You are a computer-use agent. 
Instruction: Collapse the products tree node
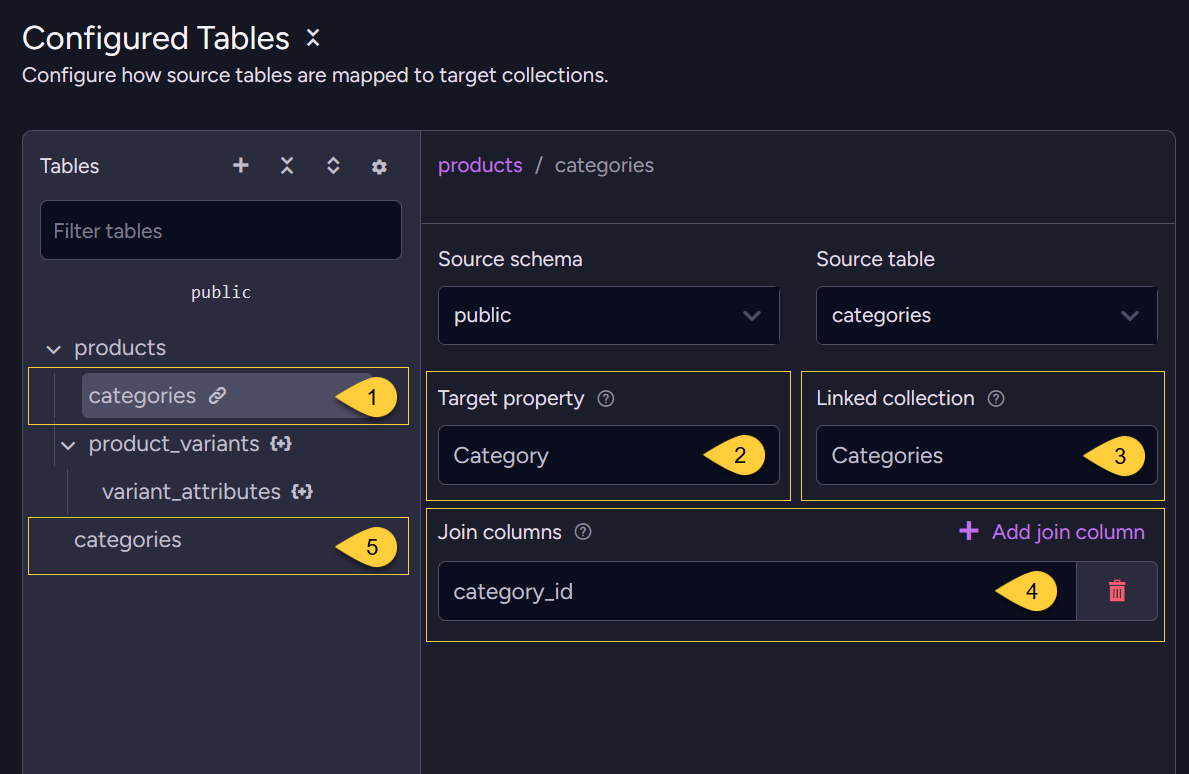(53, 349)
